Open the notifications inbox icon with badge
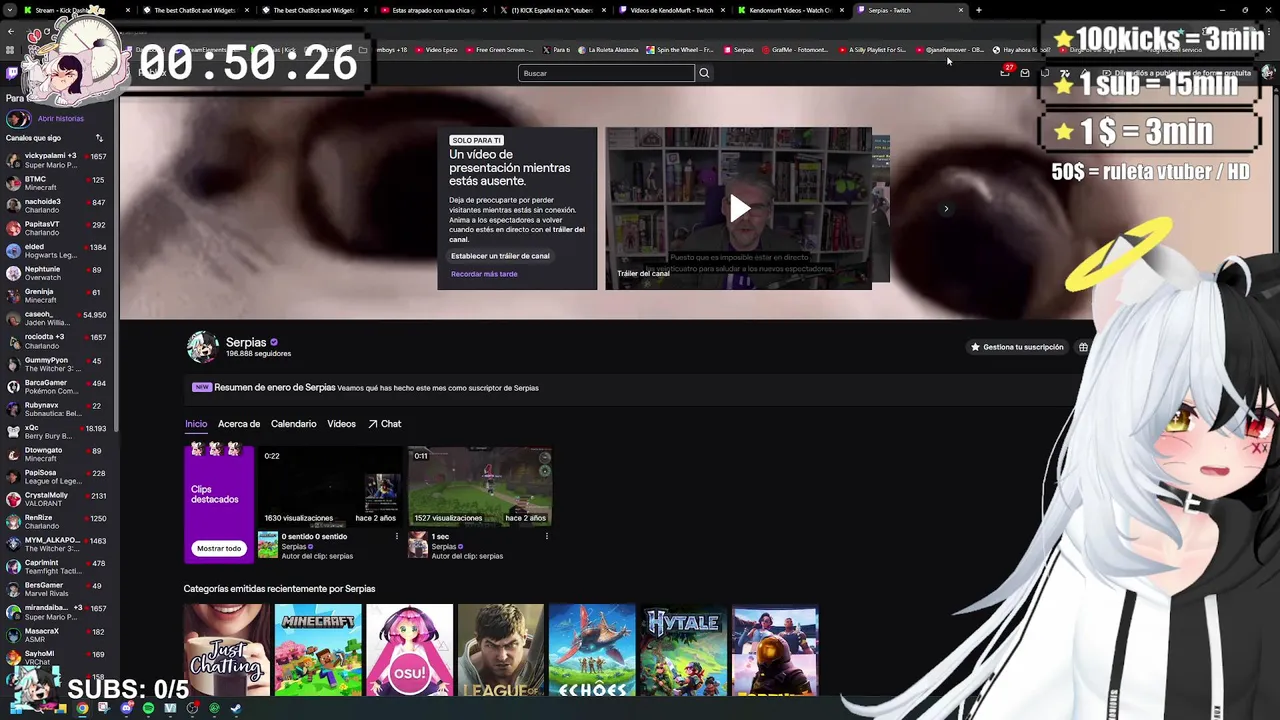The width and height of the screenshot is (1280, 720). point(1006,72)
